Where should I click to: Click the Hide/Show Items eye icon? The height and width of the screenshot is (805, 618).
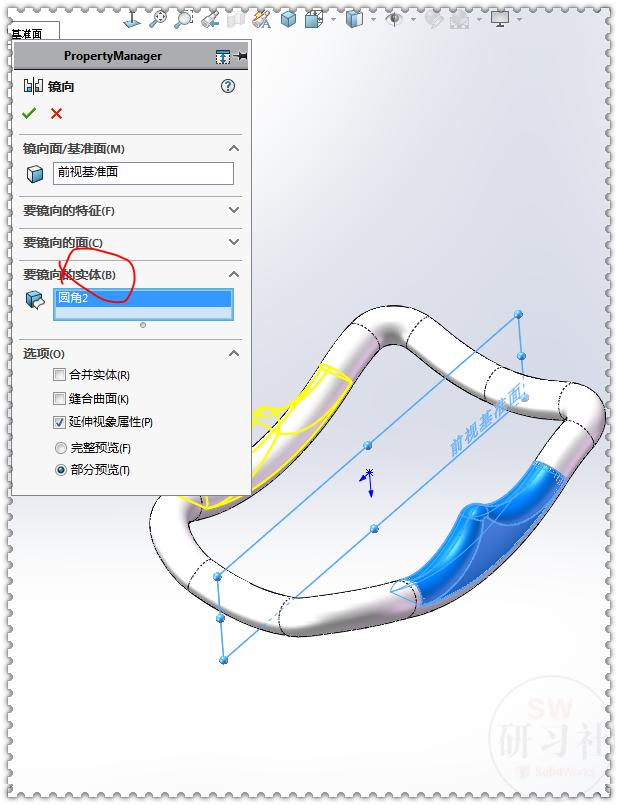tap(394, 20)
